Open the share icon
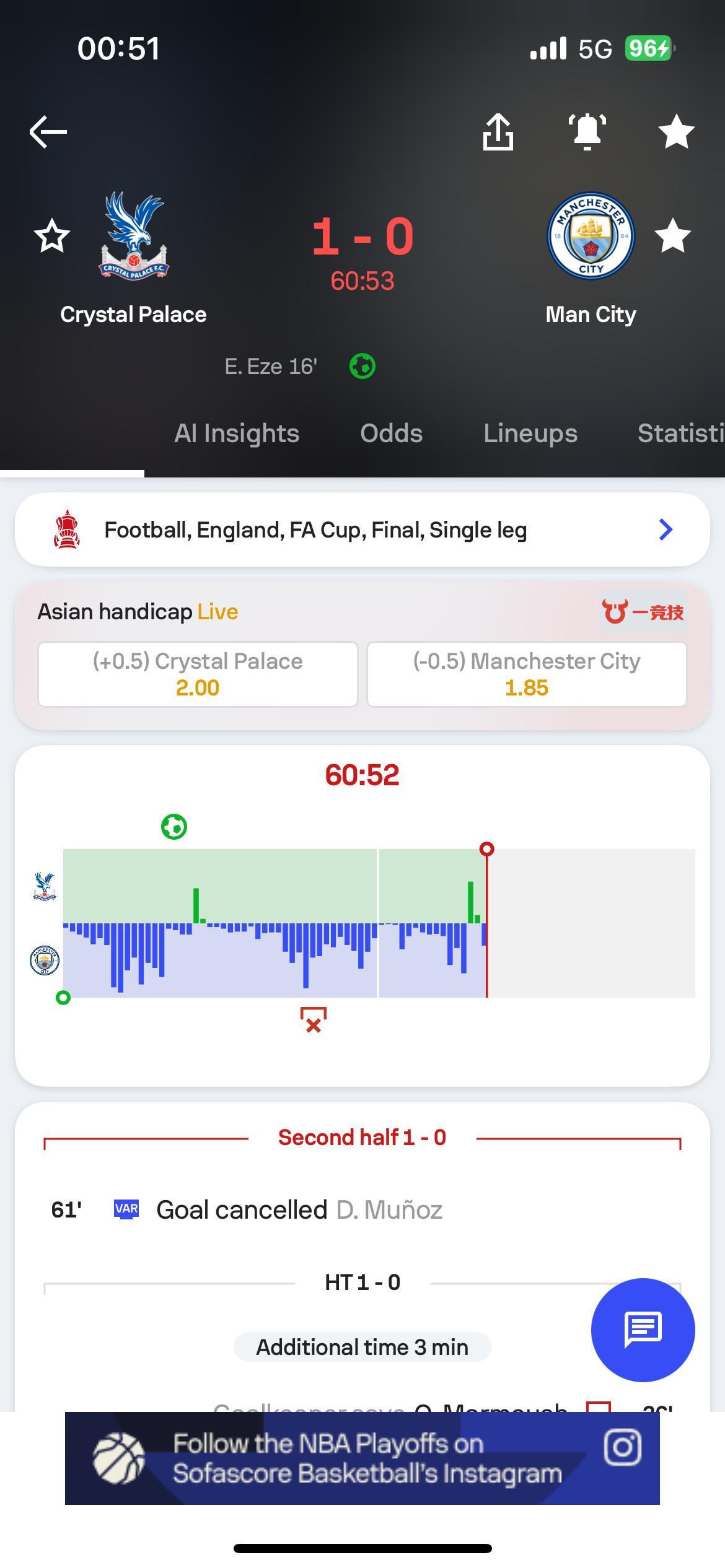This screenshot has width=725, height=1568. click(x=498, y=132)
